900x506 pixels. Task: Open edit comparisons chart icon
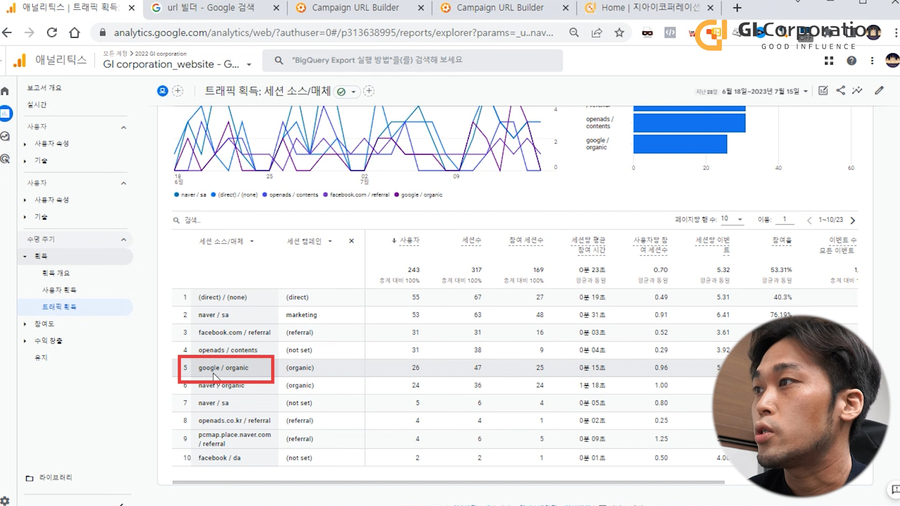823,91
